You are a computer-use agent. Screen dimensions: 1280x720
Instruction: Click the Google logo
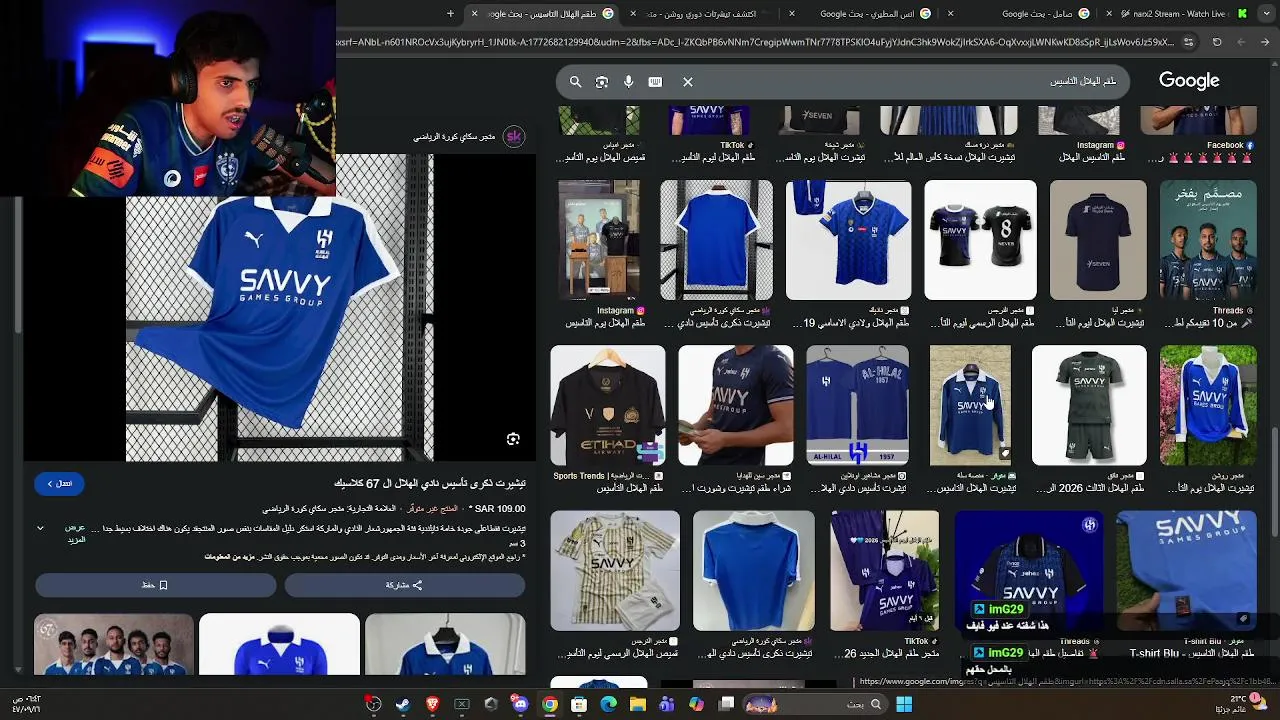1189,81
